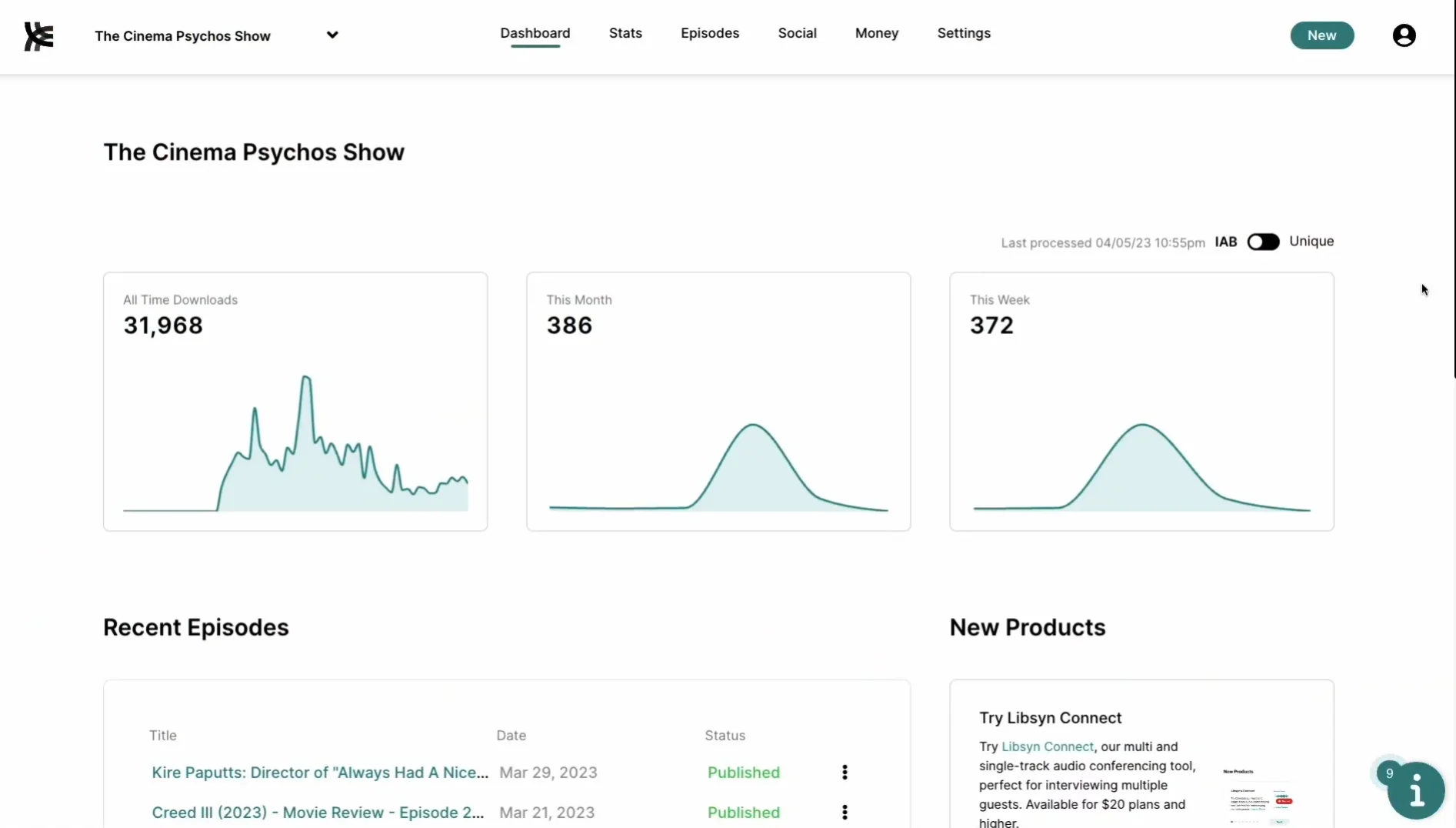Open Kire Paputts episode title link

[320, 772]
